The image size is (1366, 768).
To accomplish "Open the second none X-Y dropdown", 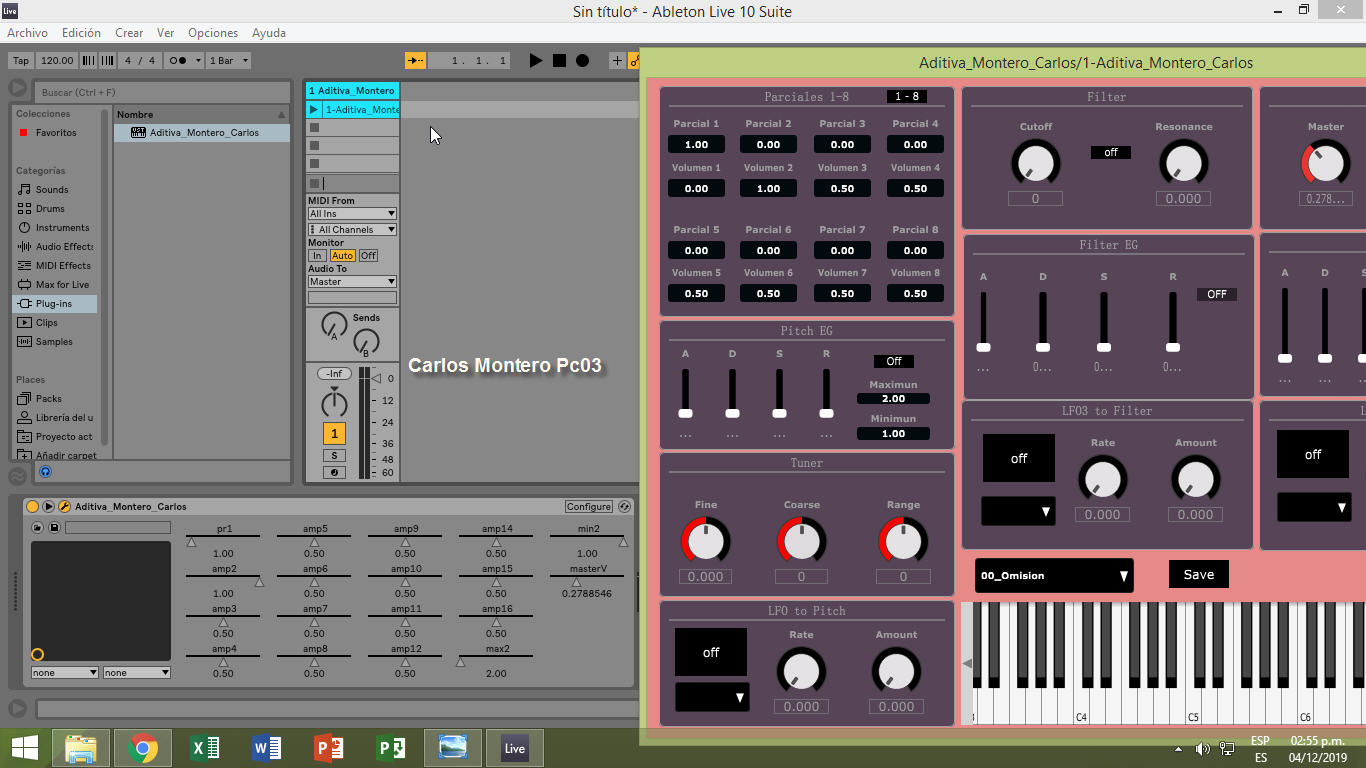I will [x=137, y=673].
